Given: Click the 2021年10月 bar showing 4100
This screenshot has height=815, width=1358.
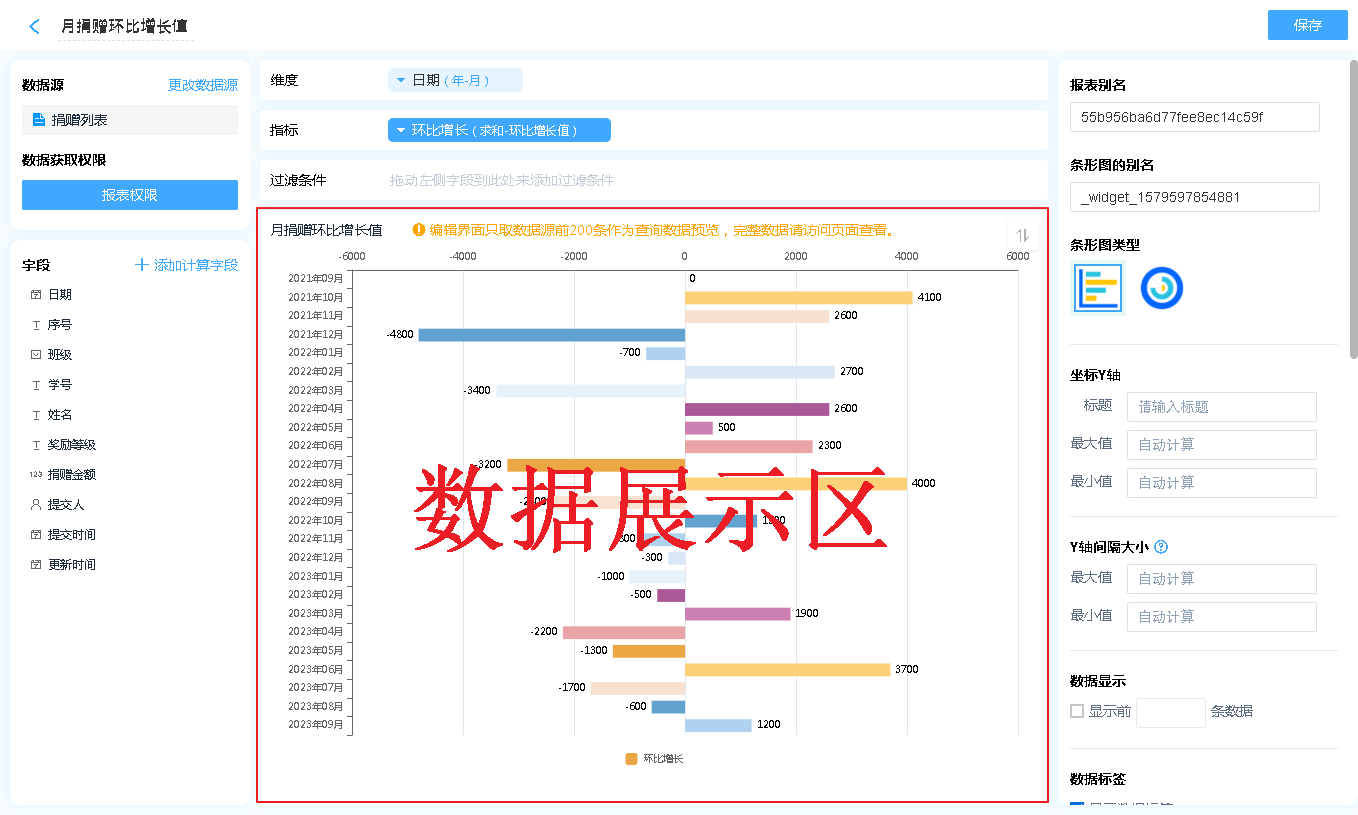Looking at the screenshot, I should pyautogui.click(x=798, y=297).
